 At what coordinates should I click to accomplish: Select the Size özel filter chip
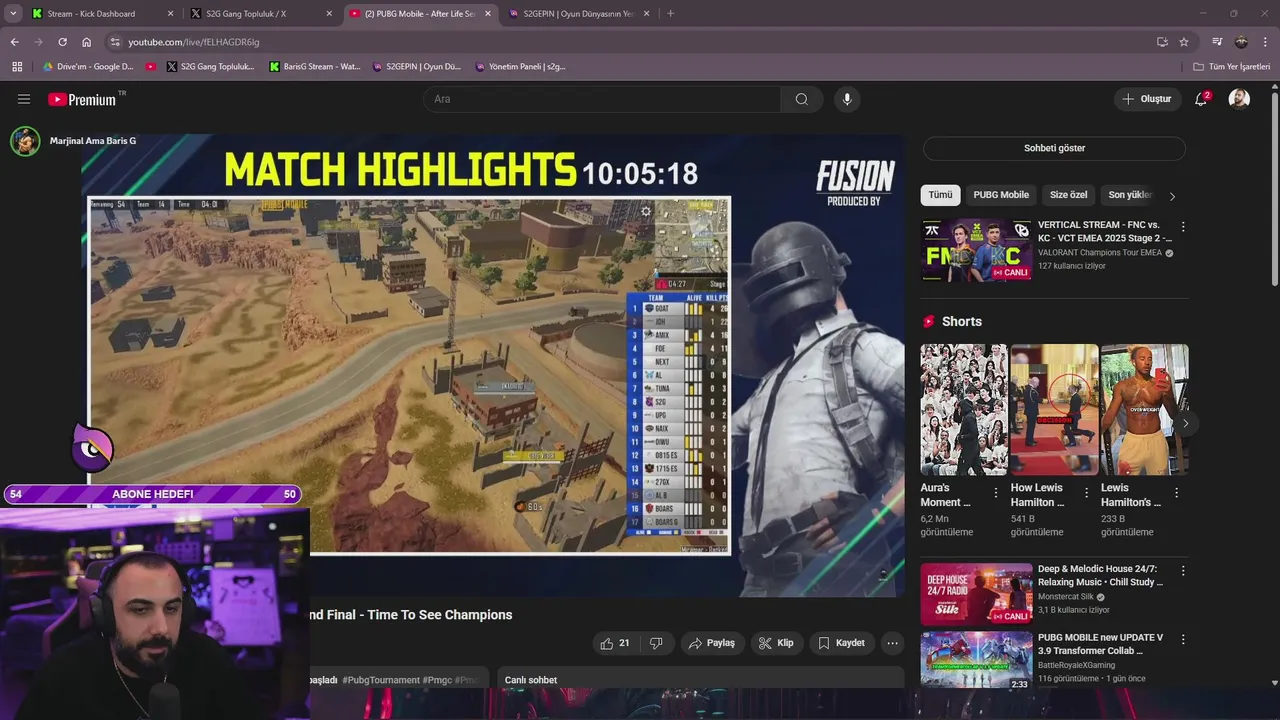(x=1068, y=195)
